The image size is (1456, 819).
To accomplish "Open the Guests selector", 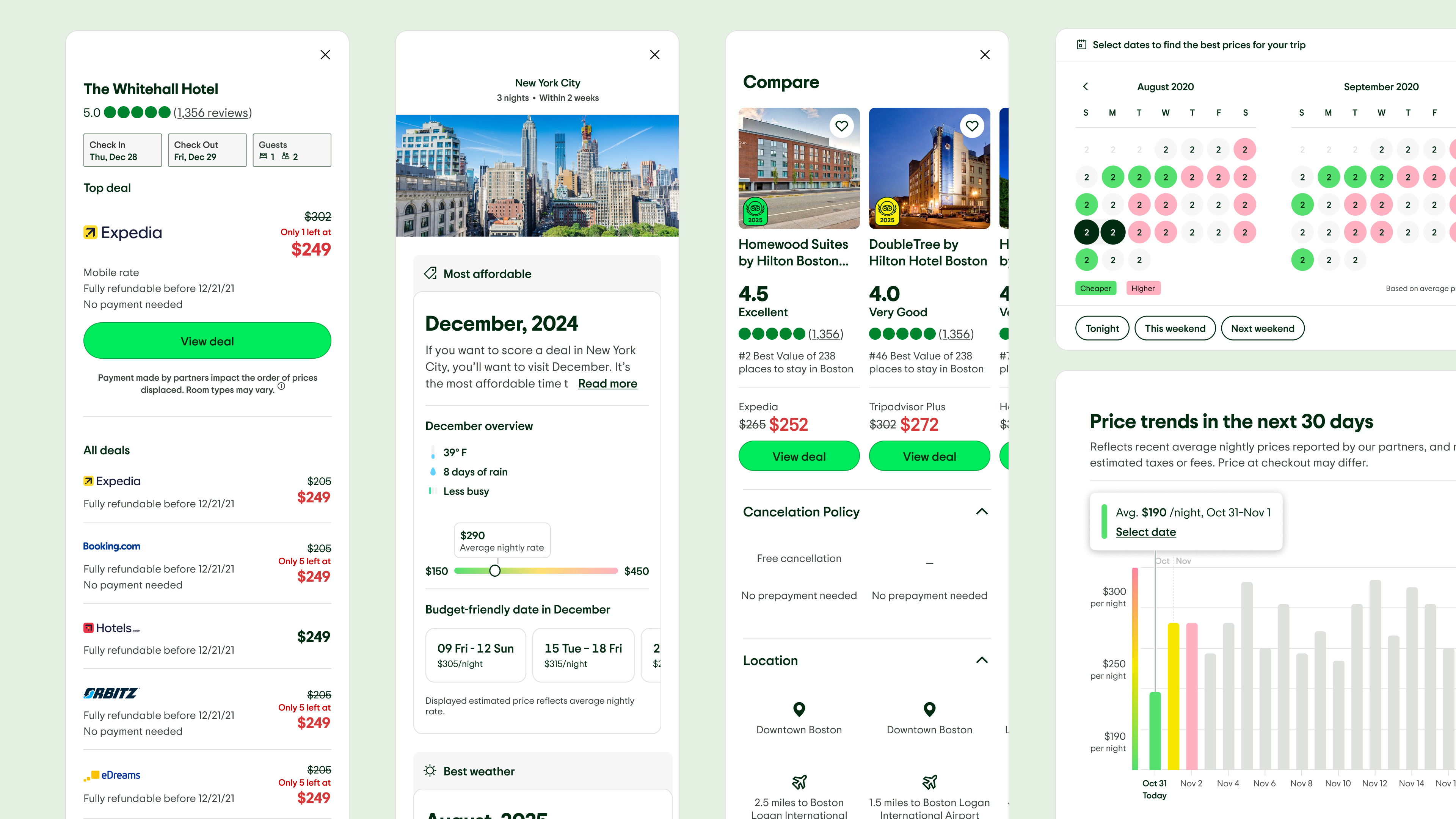I will (x=292, y=151).
